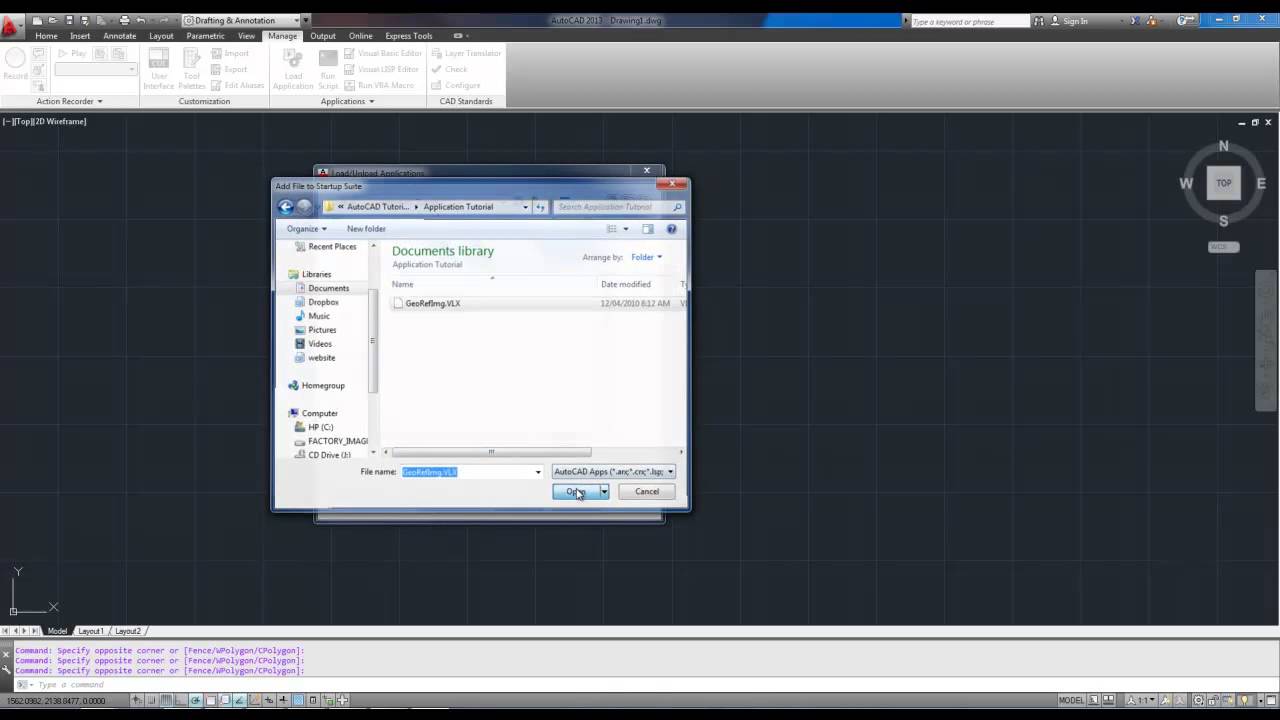Screen dimensions: 1280x720
Task: Click the MODEL button in status bar
Action: (1071, 700)
